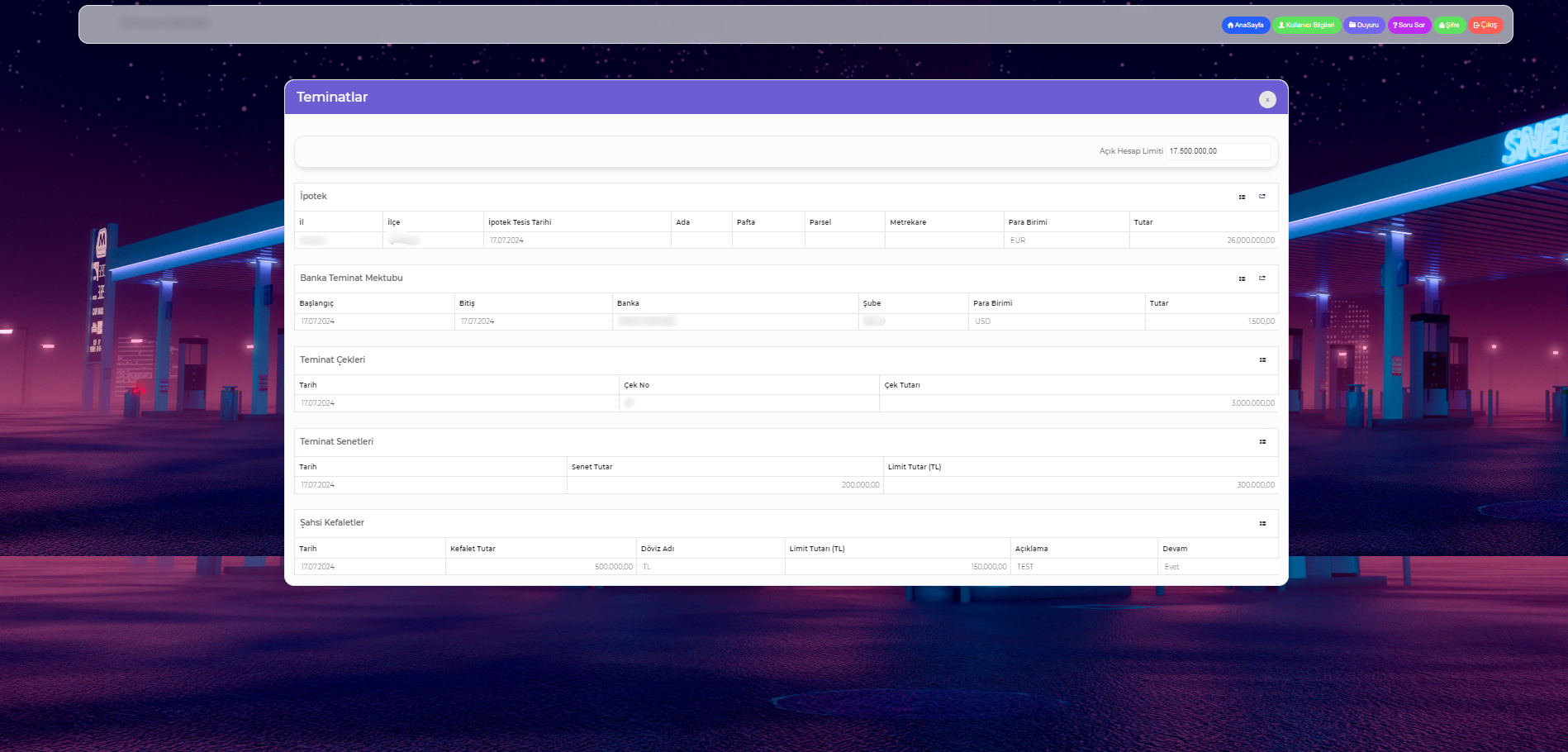Click the Çek Tutarı column header
Viewport: 1568px width, 752px height.
tap(902, 385)
